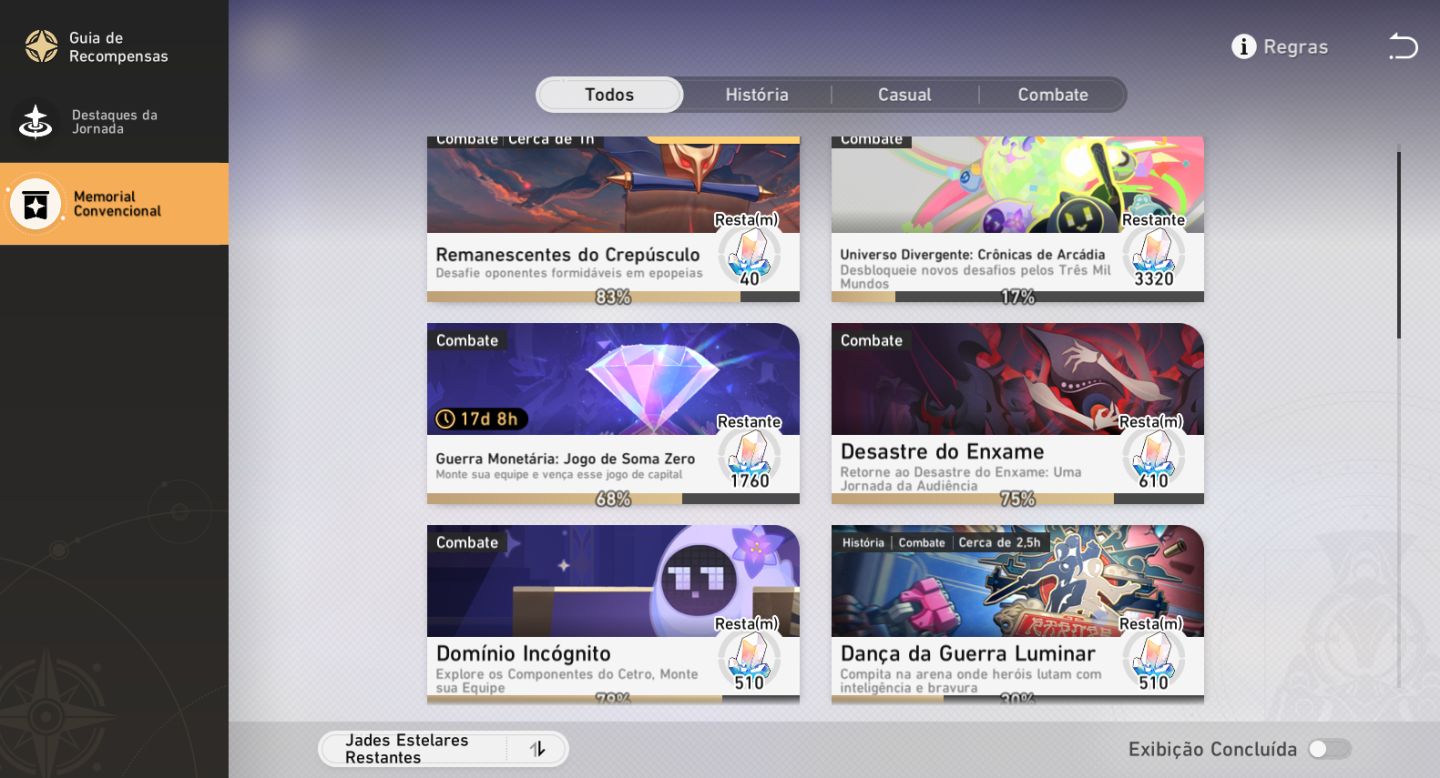Click the Desastre do Enxame card artwork
Screen dimensions: 1440x778
pos(1018,379)
